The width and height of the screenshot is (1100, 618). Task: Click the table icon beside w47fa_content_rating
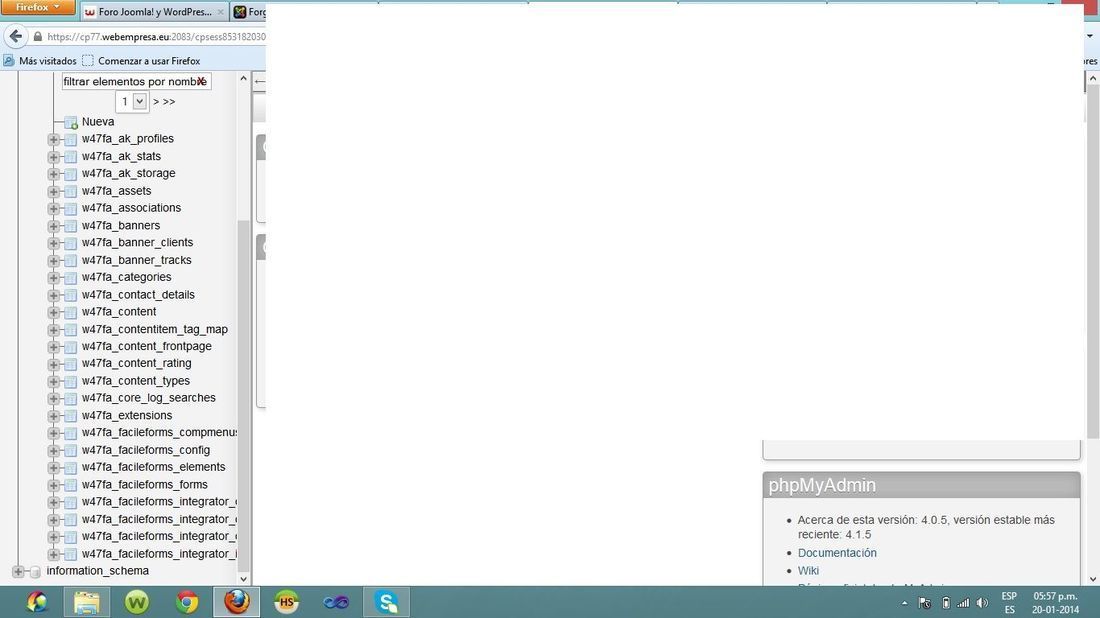(70, 364)
